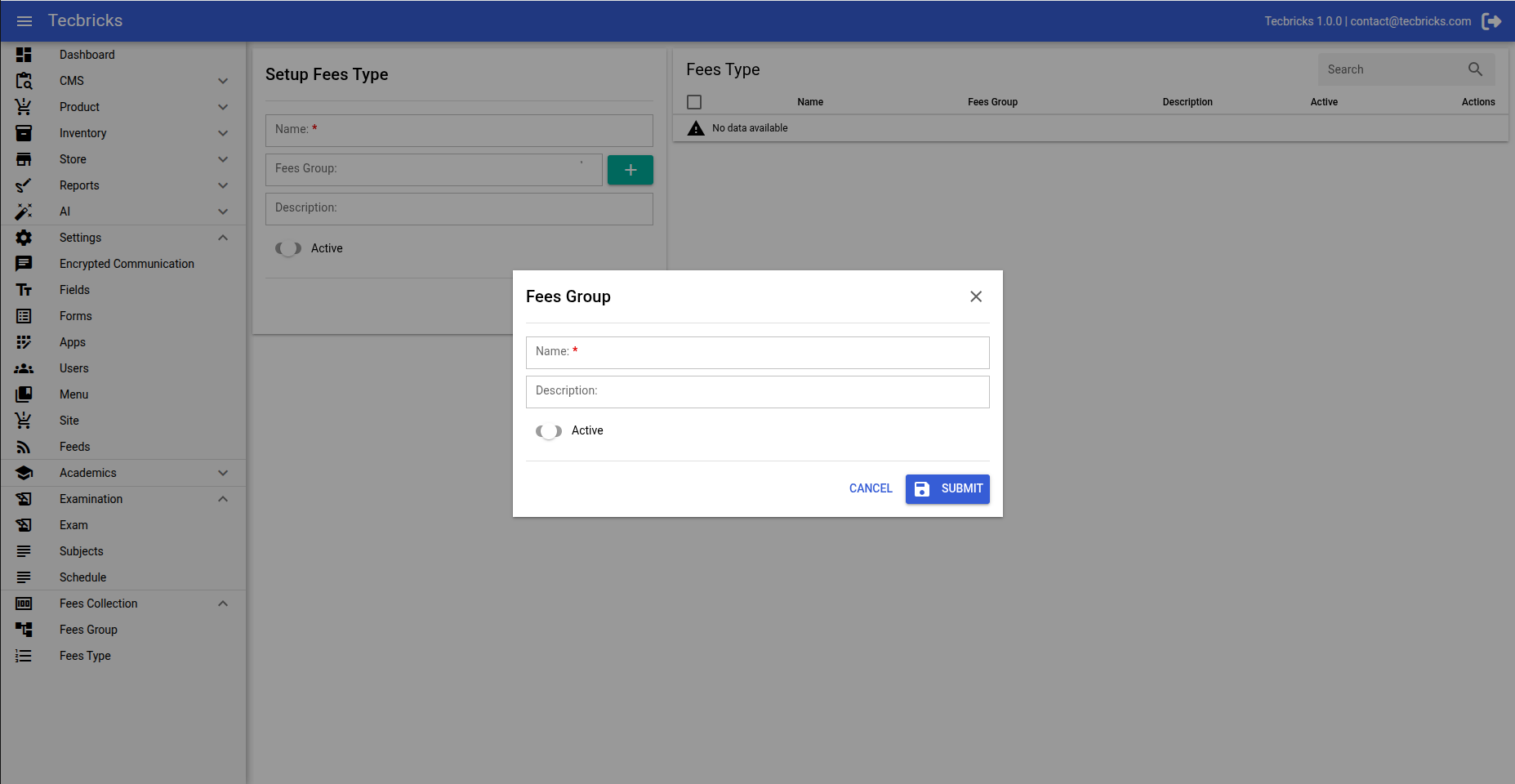Viewport: 1515px width, 784px height.
Task: Open Dashboard from the sidebar
Action: [123, 55]
